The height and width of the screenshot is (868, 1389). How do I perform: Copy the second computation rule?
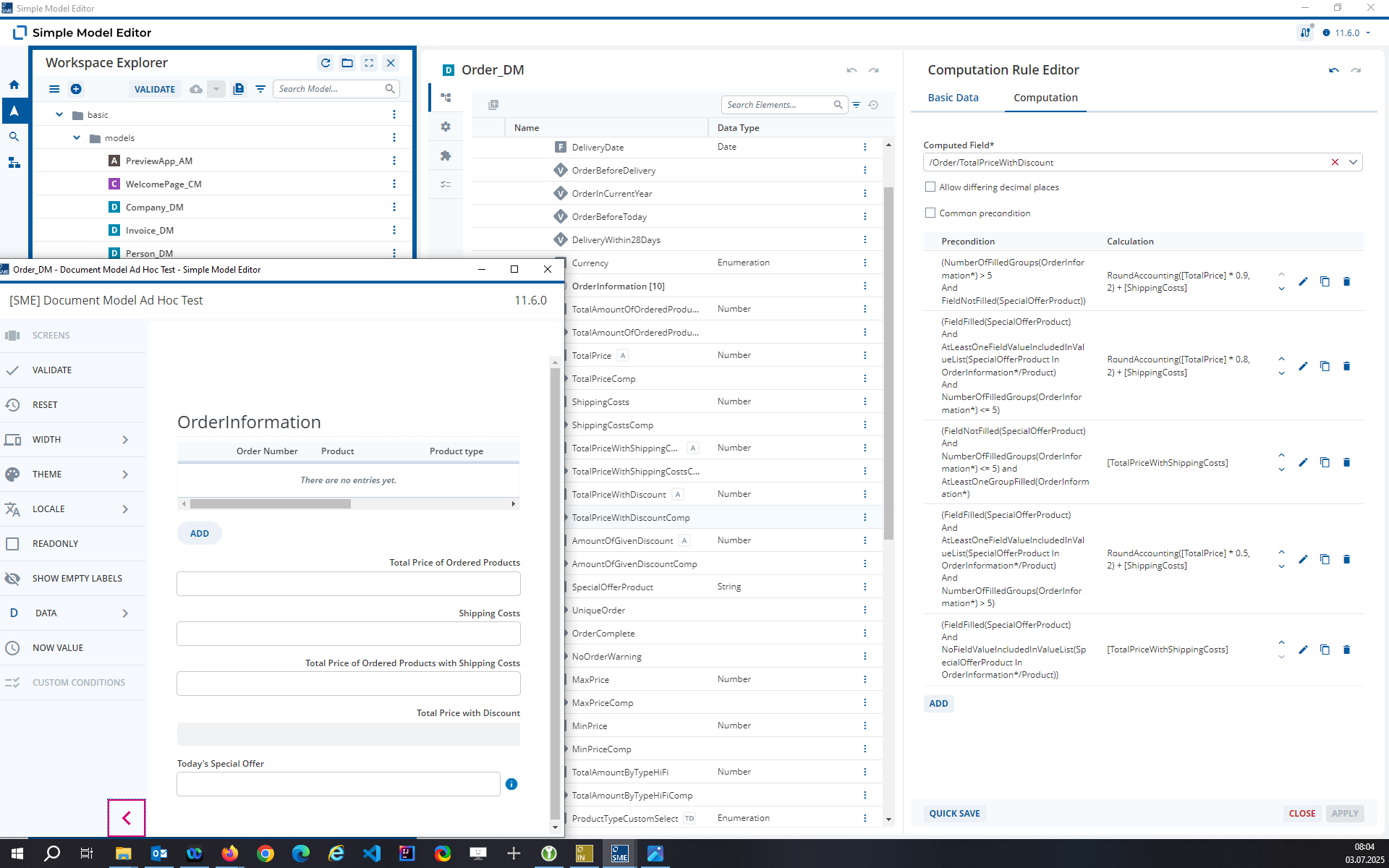(1325, 366)
